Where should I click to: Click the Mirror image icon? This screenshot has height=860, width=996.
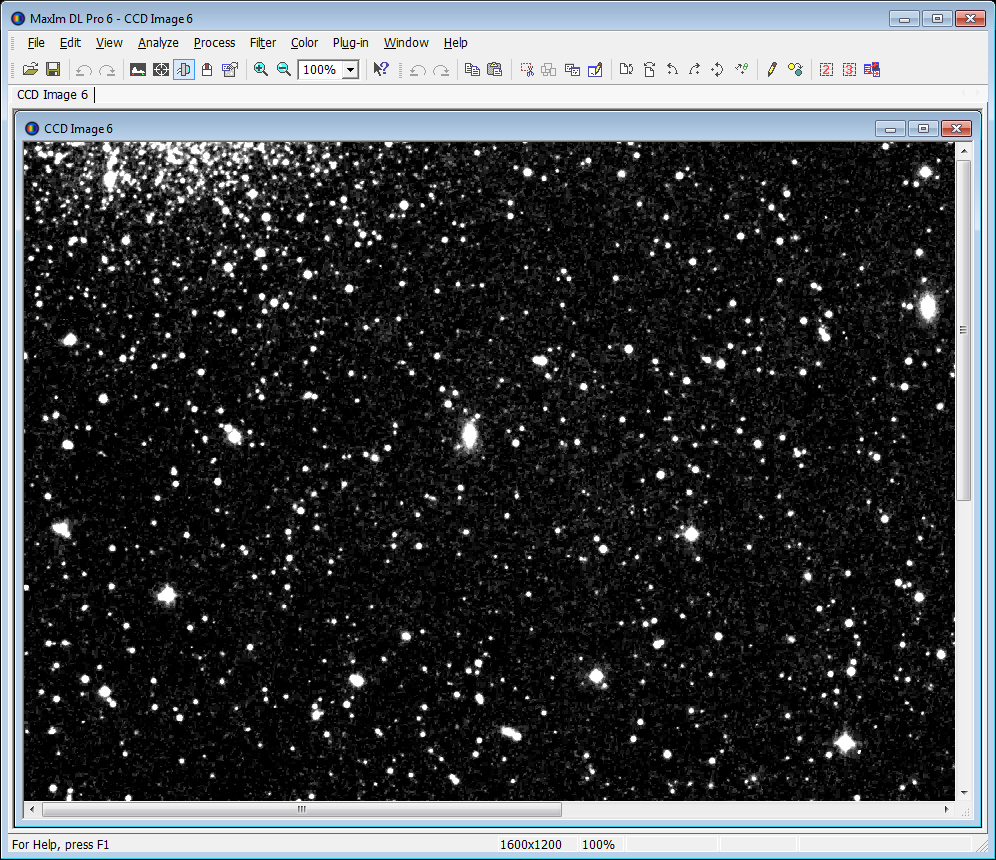pyautogui.click(x=626, y=69)
